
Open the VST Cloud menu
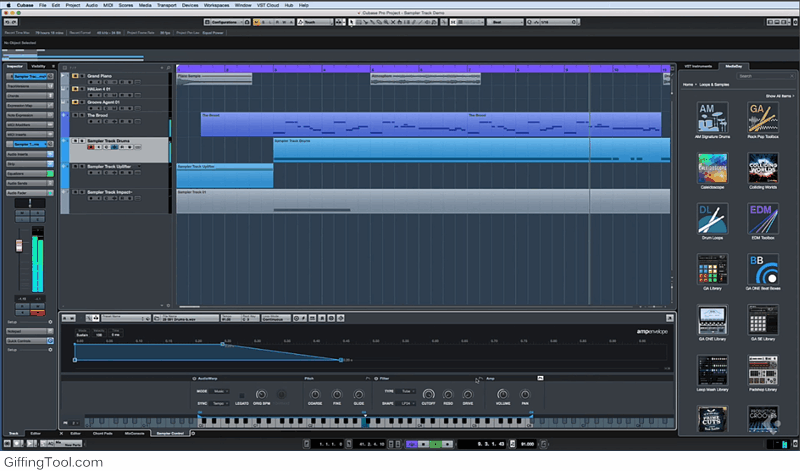[268, 5]
